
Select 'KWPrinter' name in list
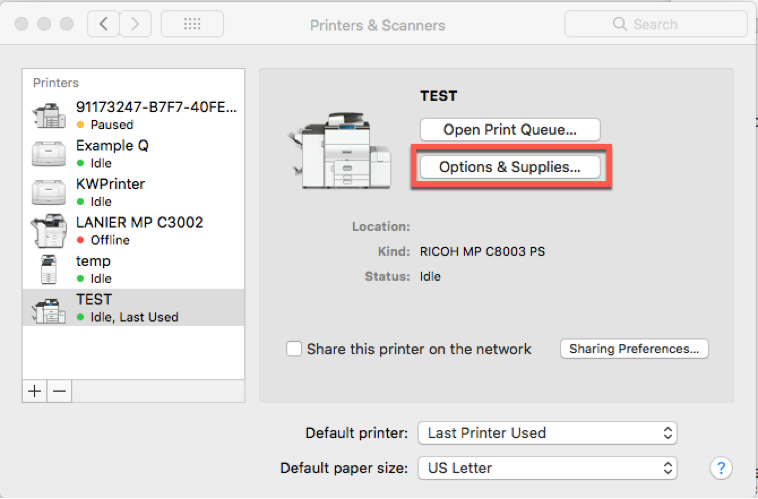pos(110,184)
